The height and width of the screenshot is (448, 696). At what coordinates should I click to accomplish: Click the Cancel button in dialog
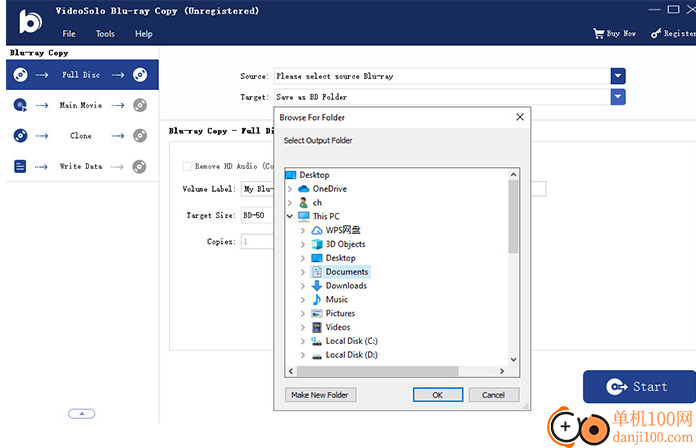(494, 395)
